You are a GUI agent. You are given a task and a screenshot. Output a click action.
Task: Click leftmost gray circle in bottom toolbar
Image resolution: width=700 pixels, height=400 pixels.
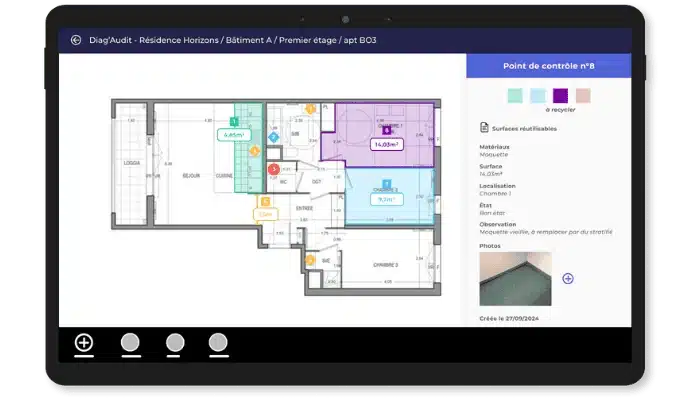coord(130,343)
